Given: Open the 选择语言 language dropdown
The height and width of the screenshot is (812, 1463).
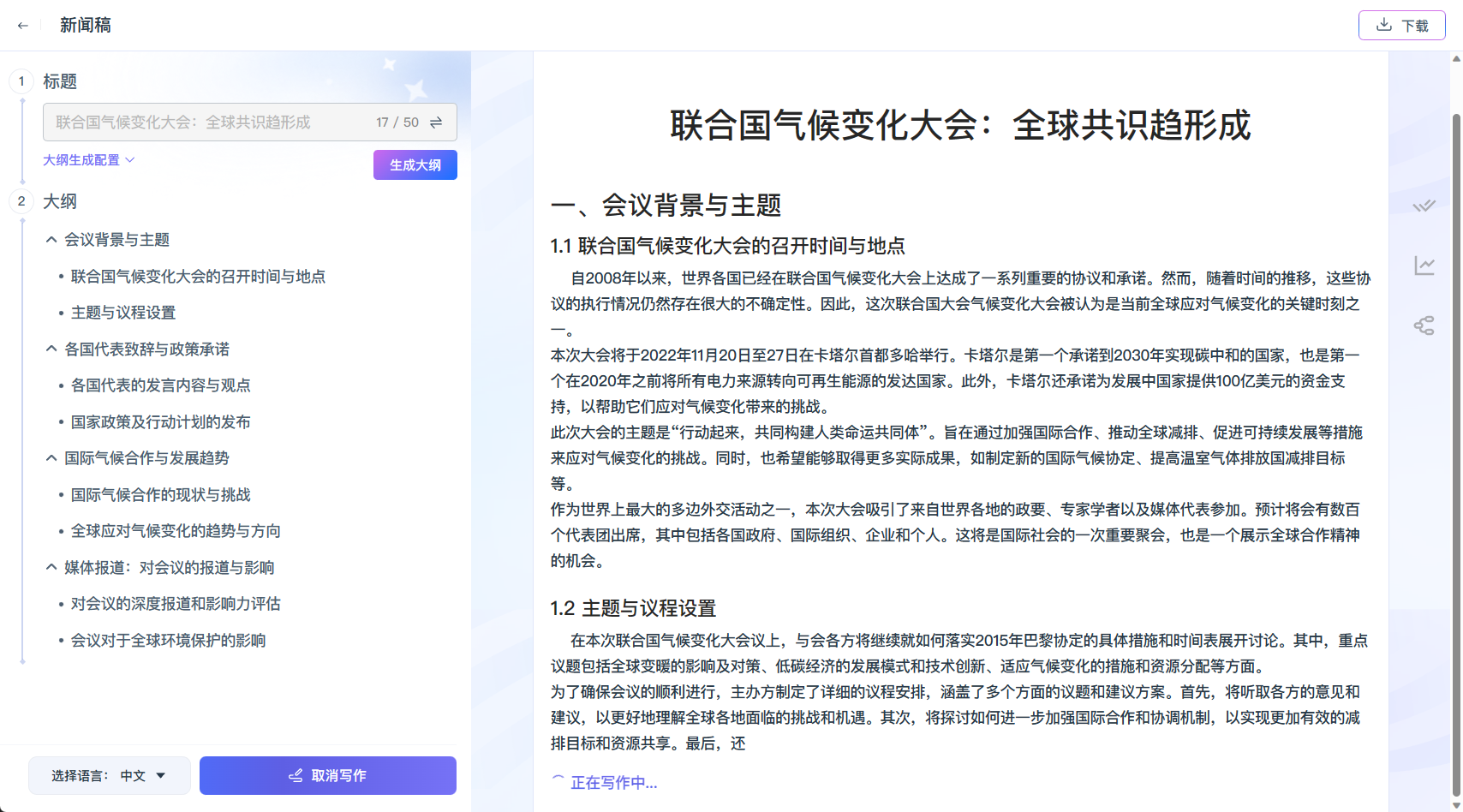Looking at the screenshot, I should [110, 775].
